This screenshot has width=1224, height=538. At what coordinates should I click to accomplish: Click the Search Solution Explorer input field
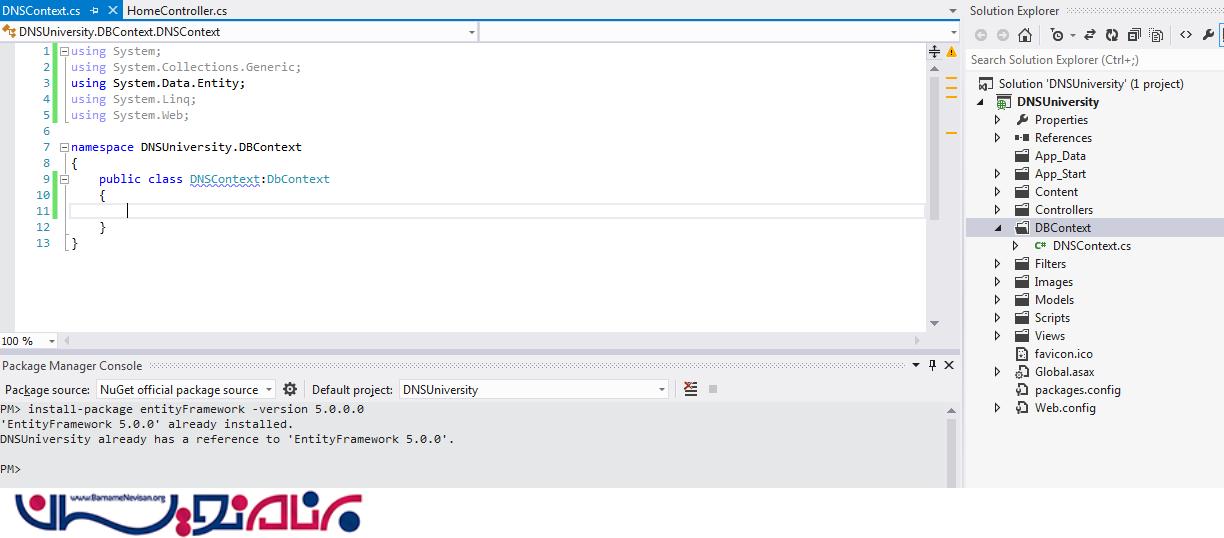tap(1090, 60)
